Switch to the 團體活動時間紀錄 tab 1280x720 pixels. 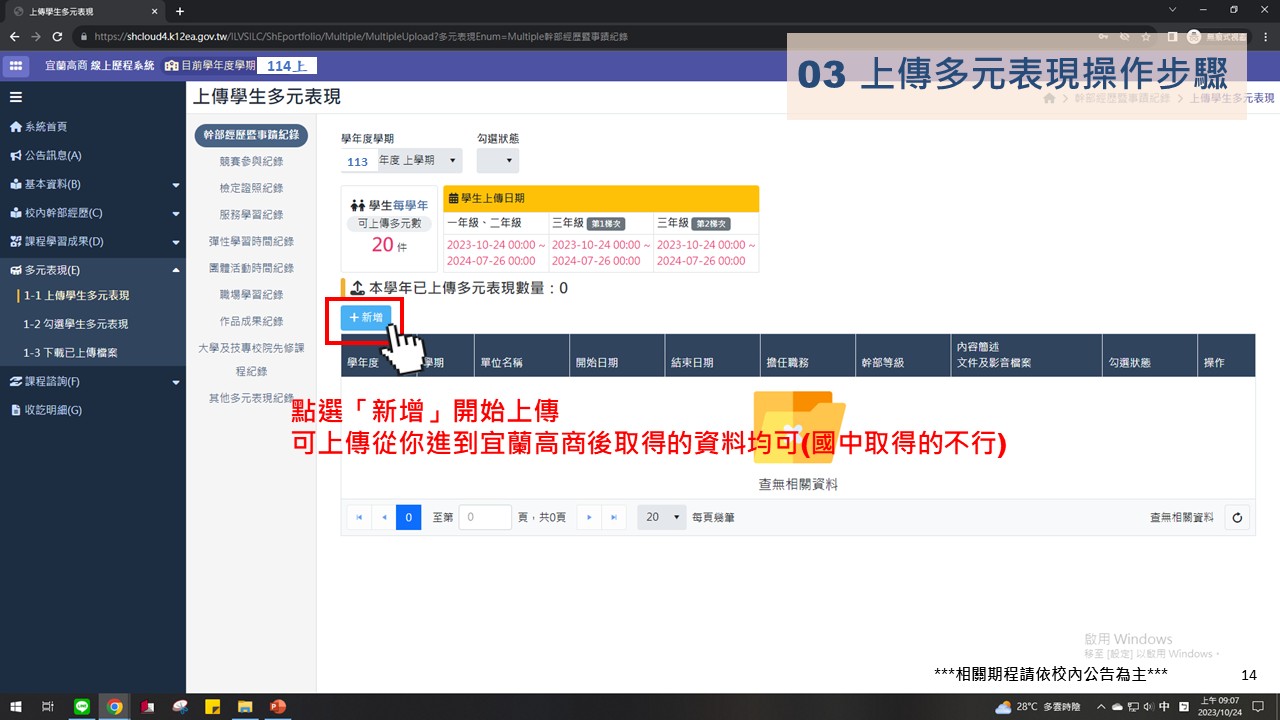pos(251,268)
